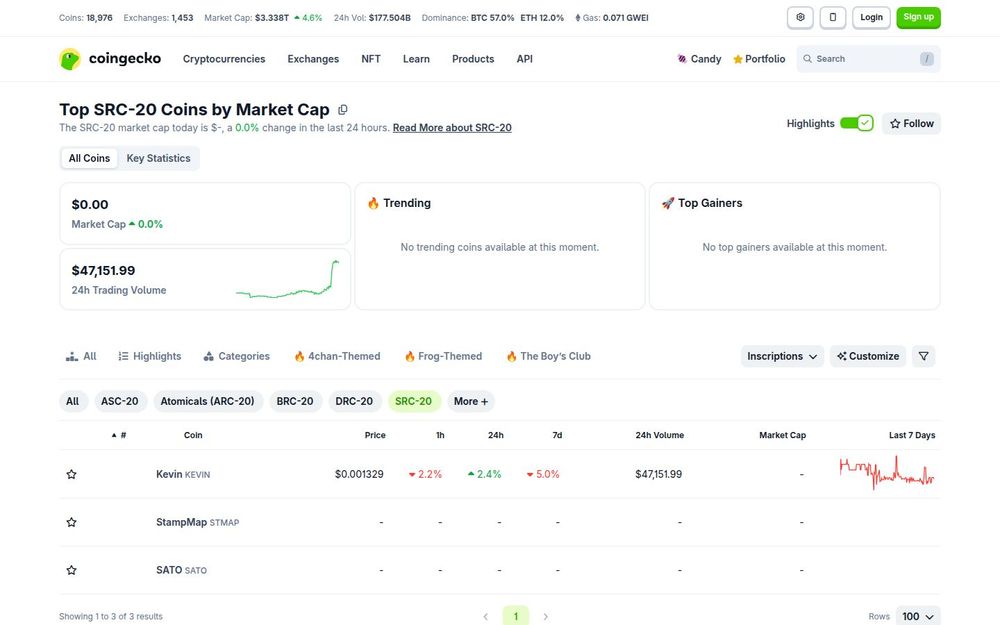Star the Kevin coin row
1000x625 pixels.
pos(71,474)
